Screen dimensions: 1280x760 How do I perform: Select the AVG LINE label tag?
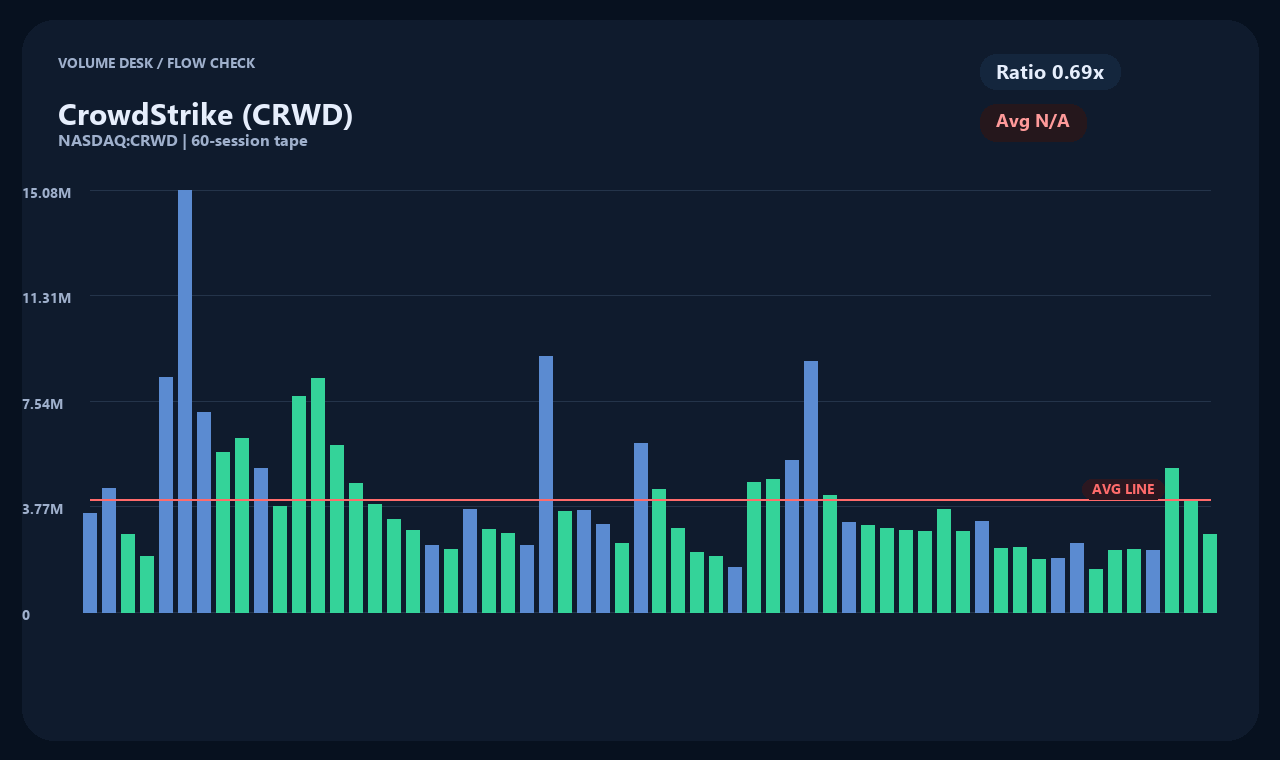(1123, 489)
